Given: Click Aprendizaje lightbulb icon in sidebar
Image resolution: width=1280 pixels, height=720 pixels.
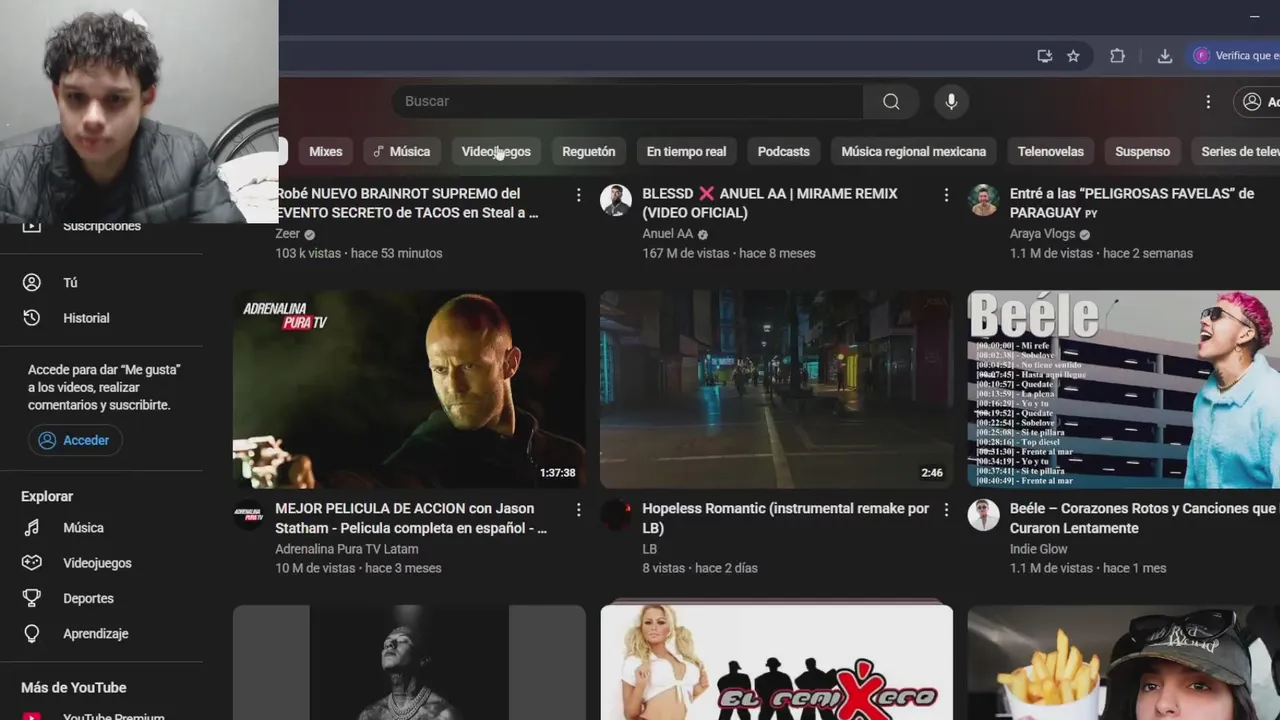Looking at the screenshot, I should tap(32, 634).
